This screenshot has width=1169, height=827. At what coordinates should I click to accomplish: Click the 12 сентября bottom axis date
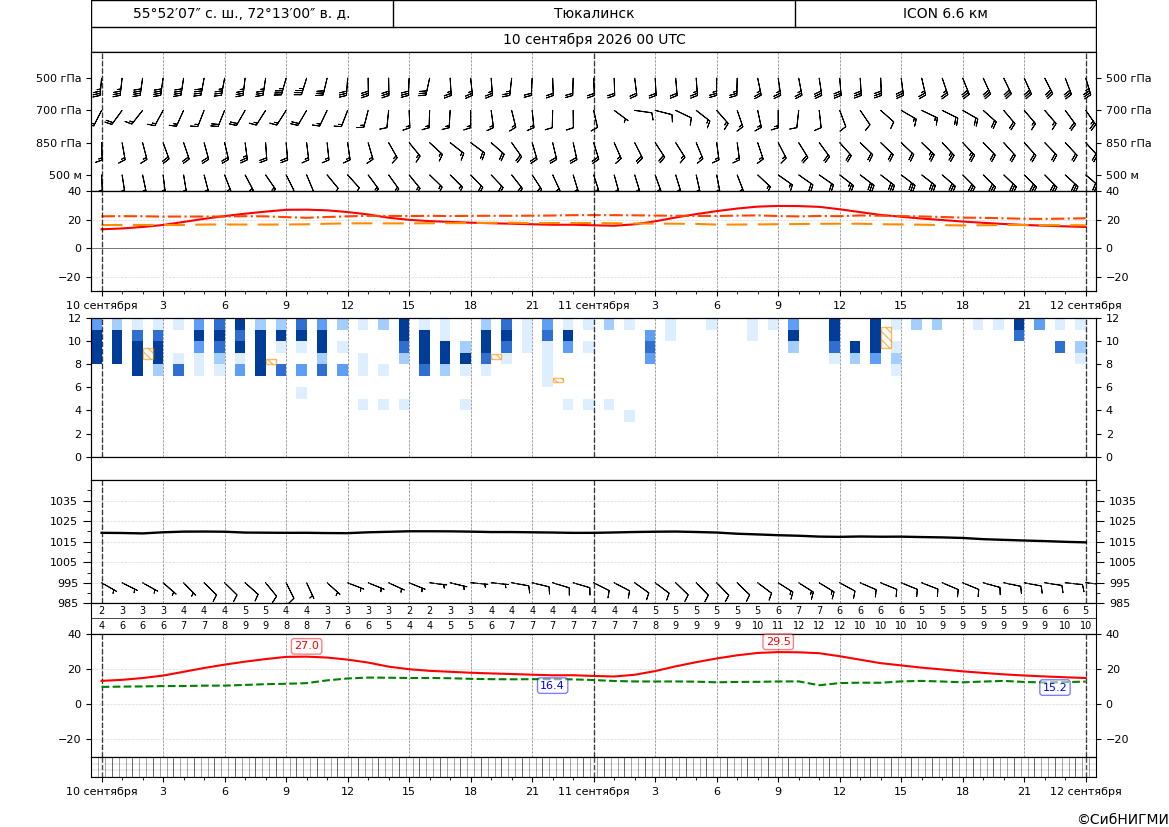tap(1086, 791)
